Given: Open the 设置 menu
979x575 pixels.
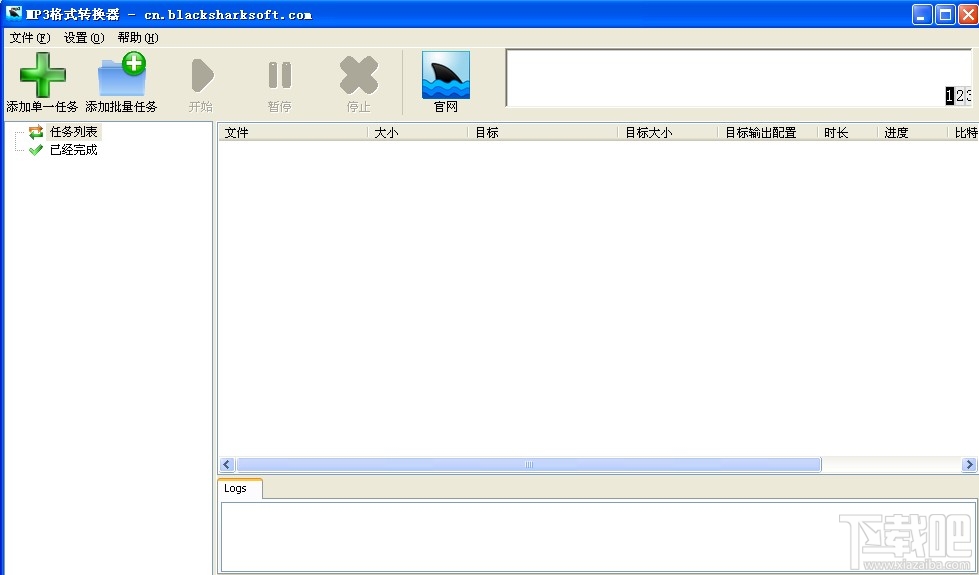Looking at the screenshot, I should tap(84, 37).
